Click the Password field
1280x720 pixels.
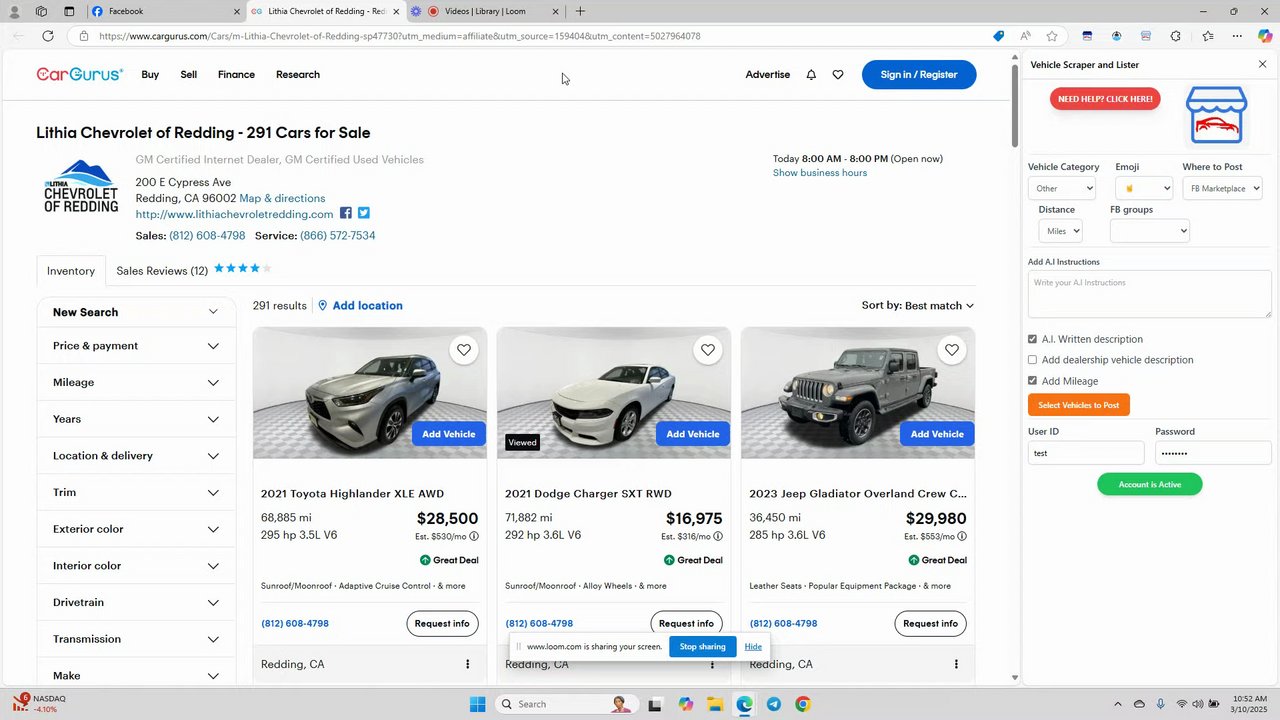point(1213,453)
